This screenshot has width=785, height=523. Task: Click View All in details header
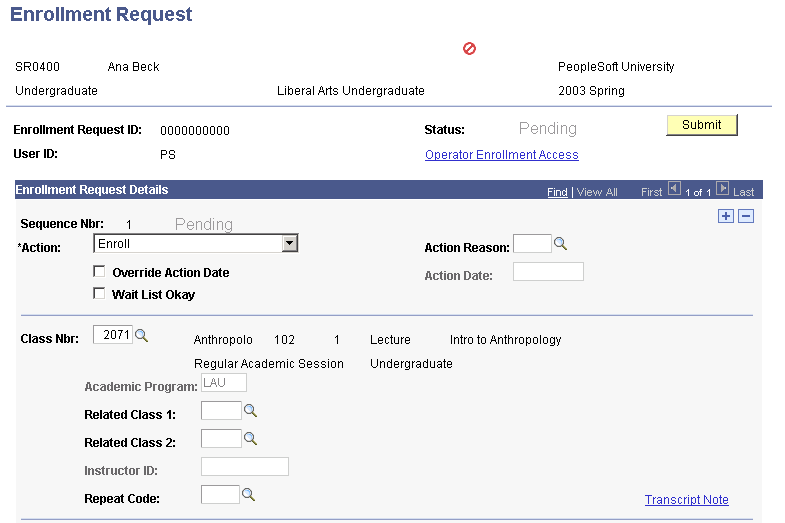tap(597, 192)
